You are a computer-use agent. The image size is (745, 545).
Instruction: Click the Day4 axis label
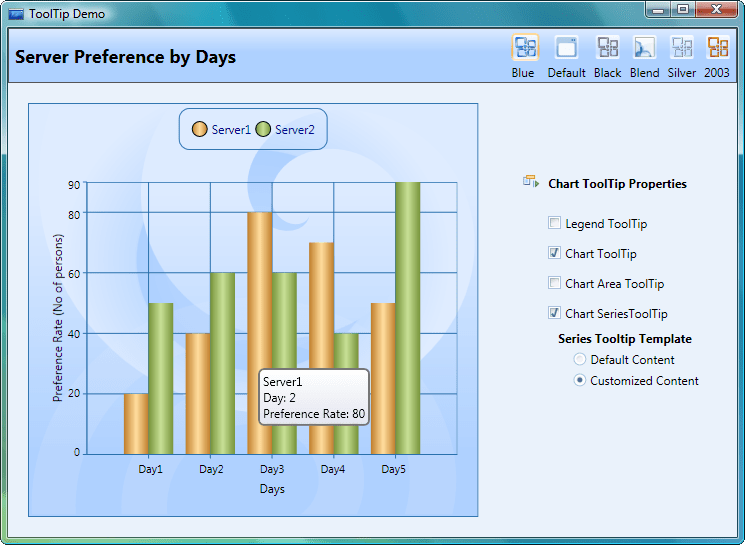click(x=333, y=469)
